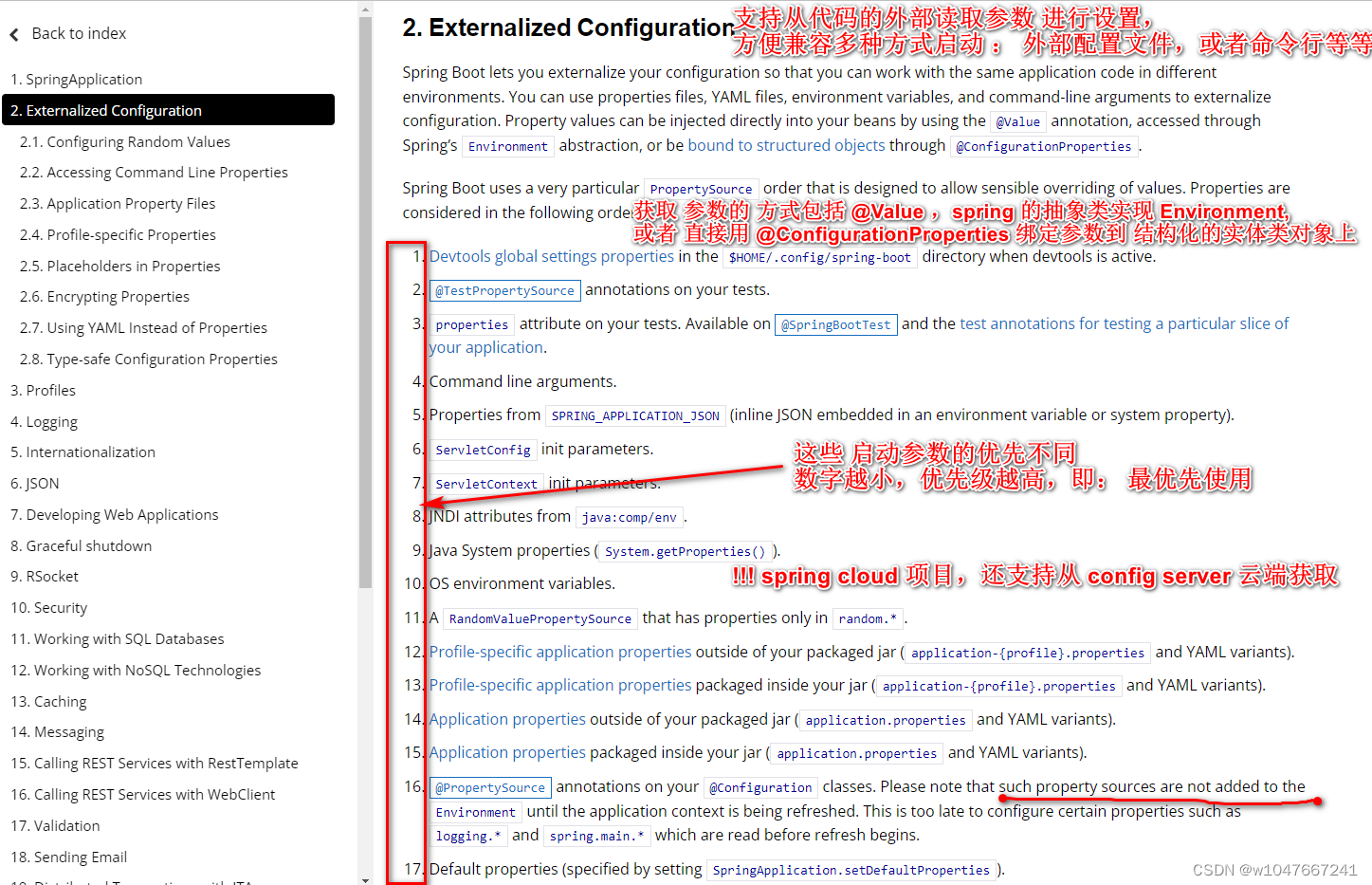
Task: Click the ServletConfig code text
Action: tap(483, 450)
